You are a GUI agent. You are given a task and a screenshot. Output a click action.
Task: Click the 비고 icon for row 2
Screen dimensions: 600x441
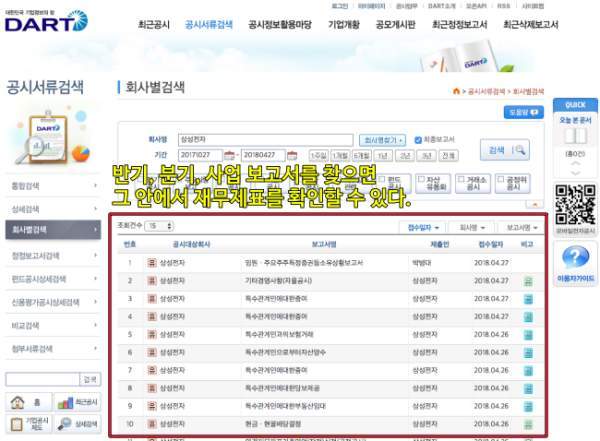tap(528, 281)
